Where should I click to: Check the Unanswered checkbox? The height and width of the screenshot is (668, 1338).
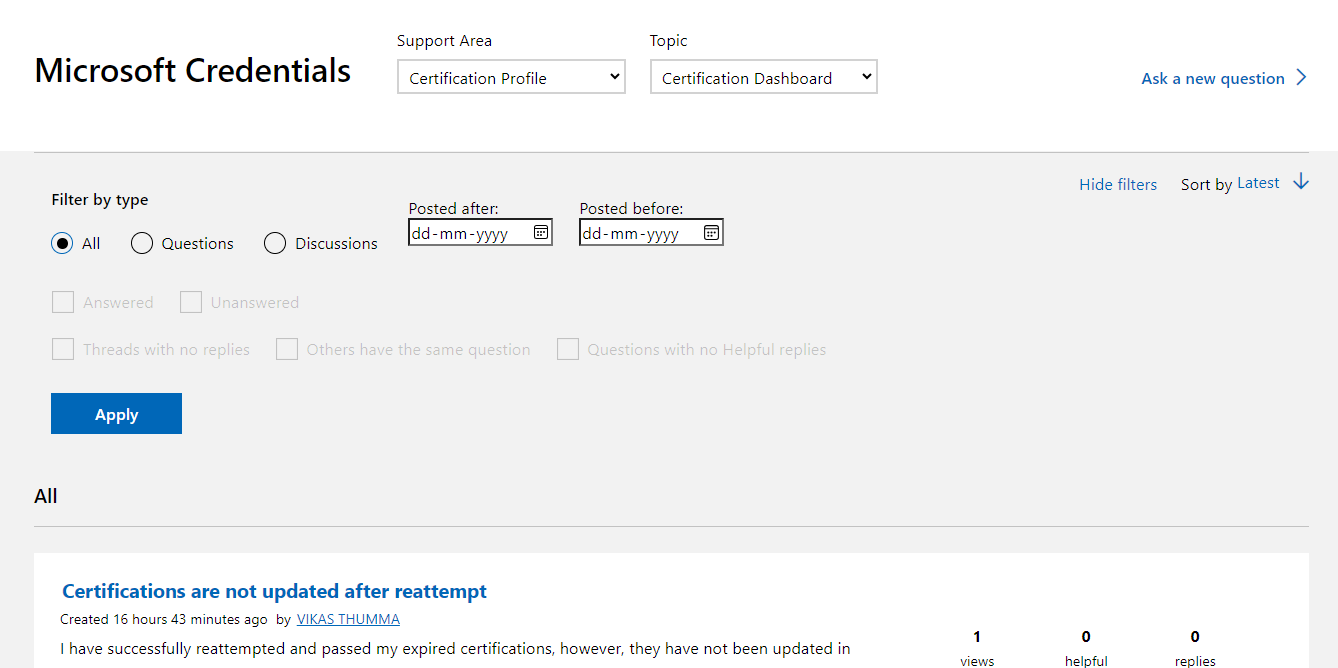tap(191, 302)
